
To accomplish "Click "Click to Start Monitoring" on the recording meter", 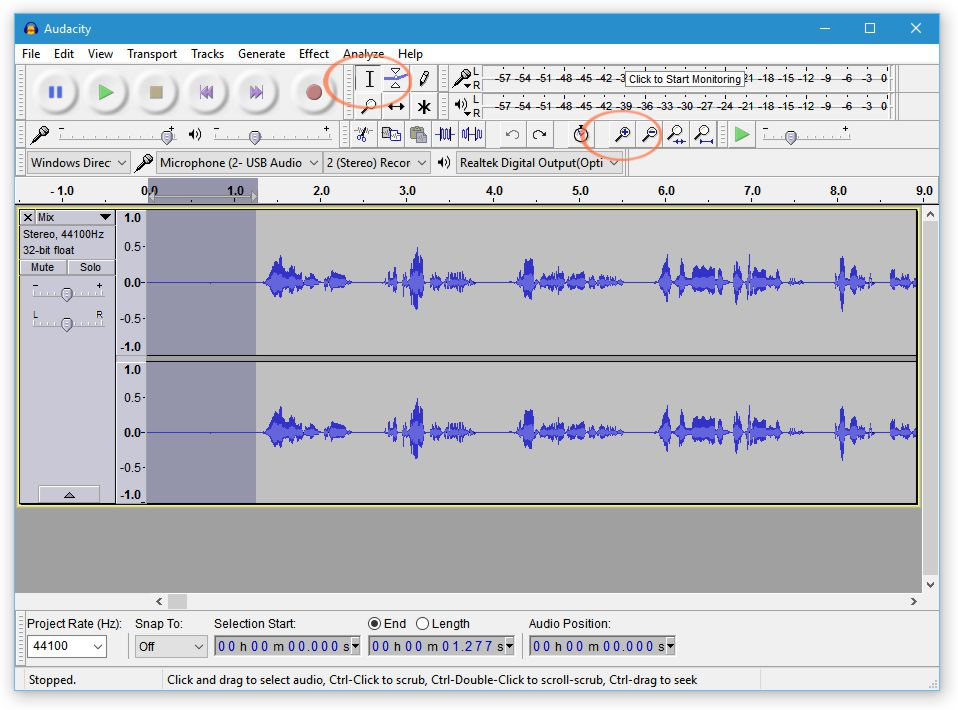I will 685,79.
